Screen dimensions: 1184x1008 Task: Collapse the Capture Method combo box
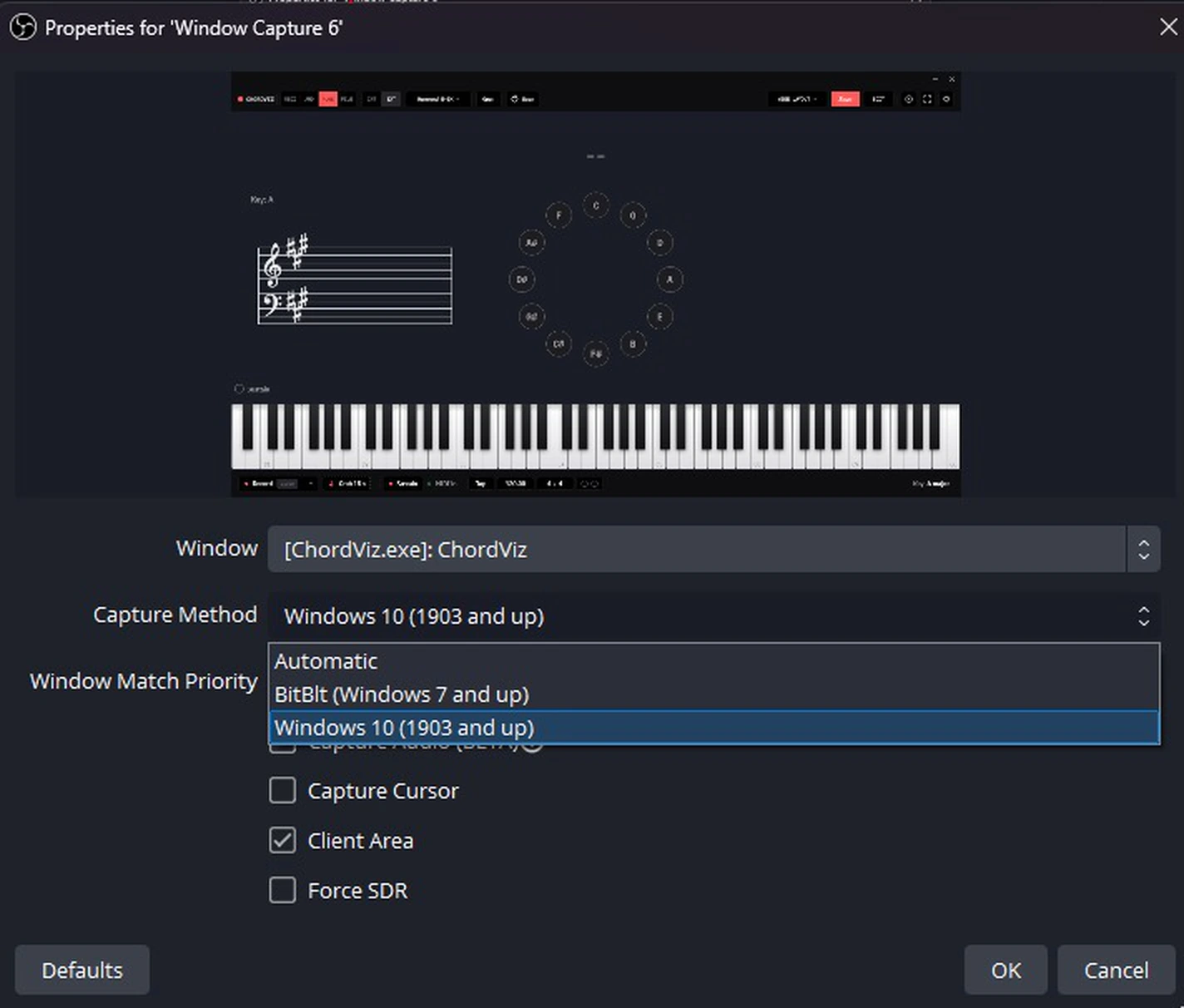[x=713, y=615]
